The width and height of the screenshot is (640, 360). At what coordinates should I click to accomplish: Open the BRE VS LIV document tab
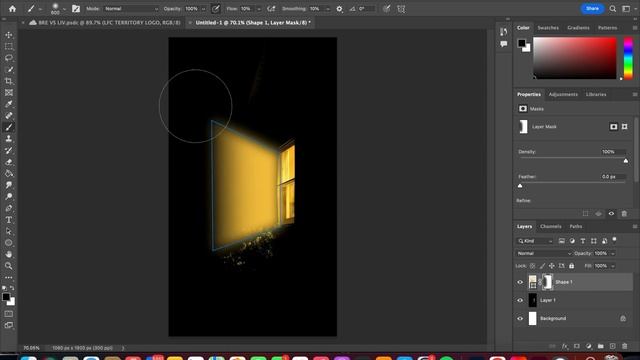pyautogui.click(x=105, y=23)
